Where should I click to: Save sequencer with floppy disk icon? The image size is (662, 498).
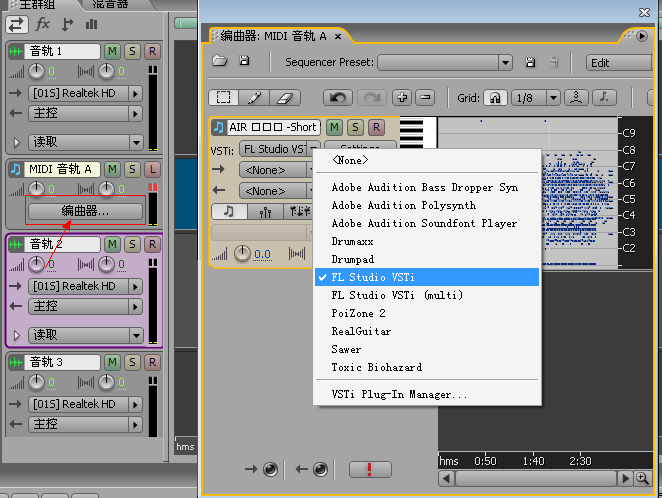[x=244, y=61]
